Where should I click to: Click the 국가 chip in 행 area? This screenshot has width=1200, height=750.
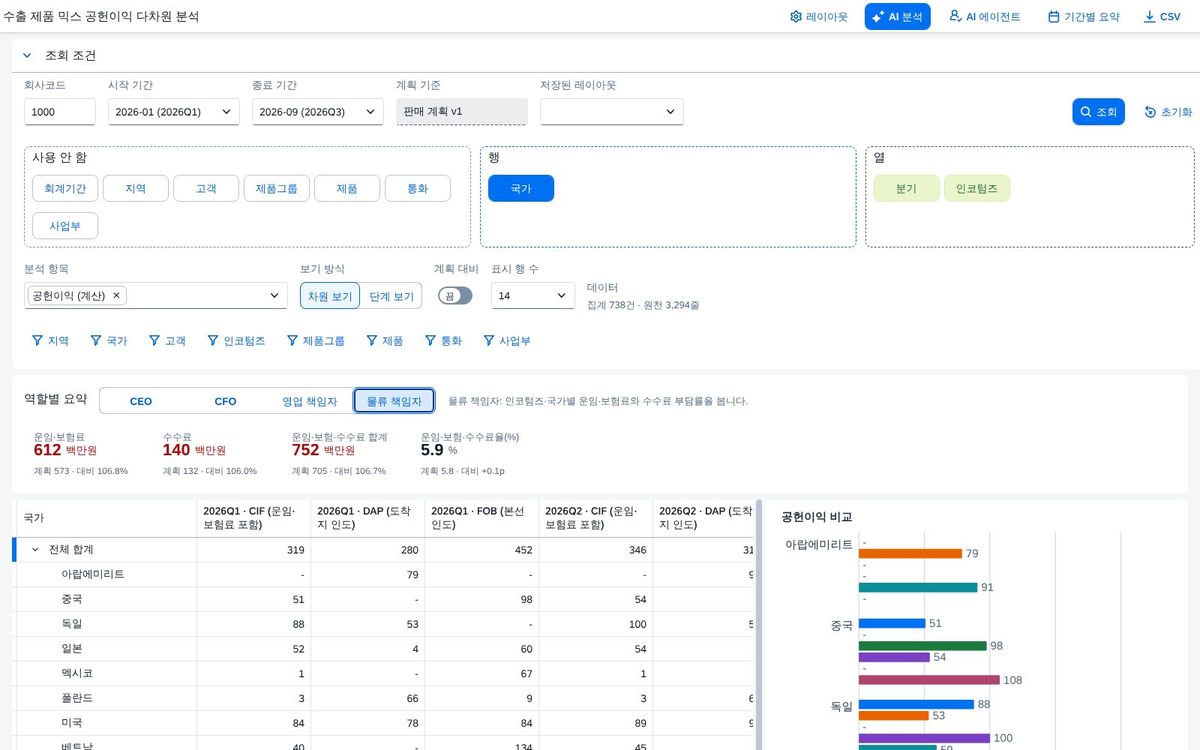pyautogui.click(x=521, y=188)
